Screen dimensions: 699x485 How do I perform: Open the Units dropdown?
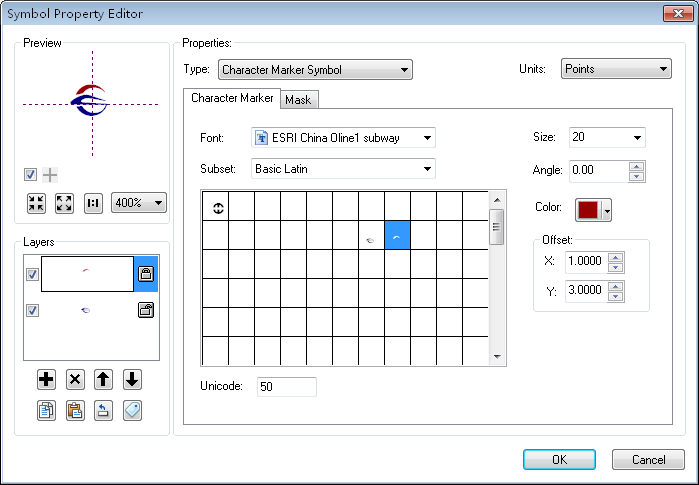click(616, 69)
